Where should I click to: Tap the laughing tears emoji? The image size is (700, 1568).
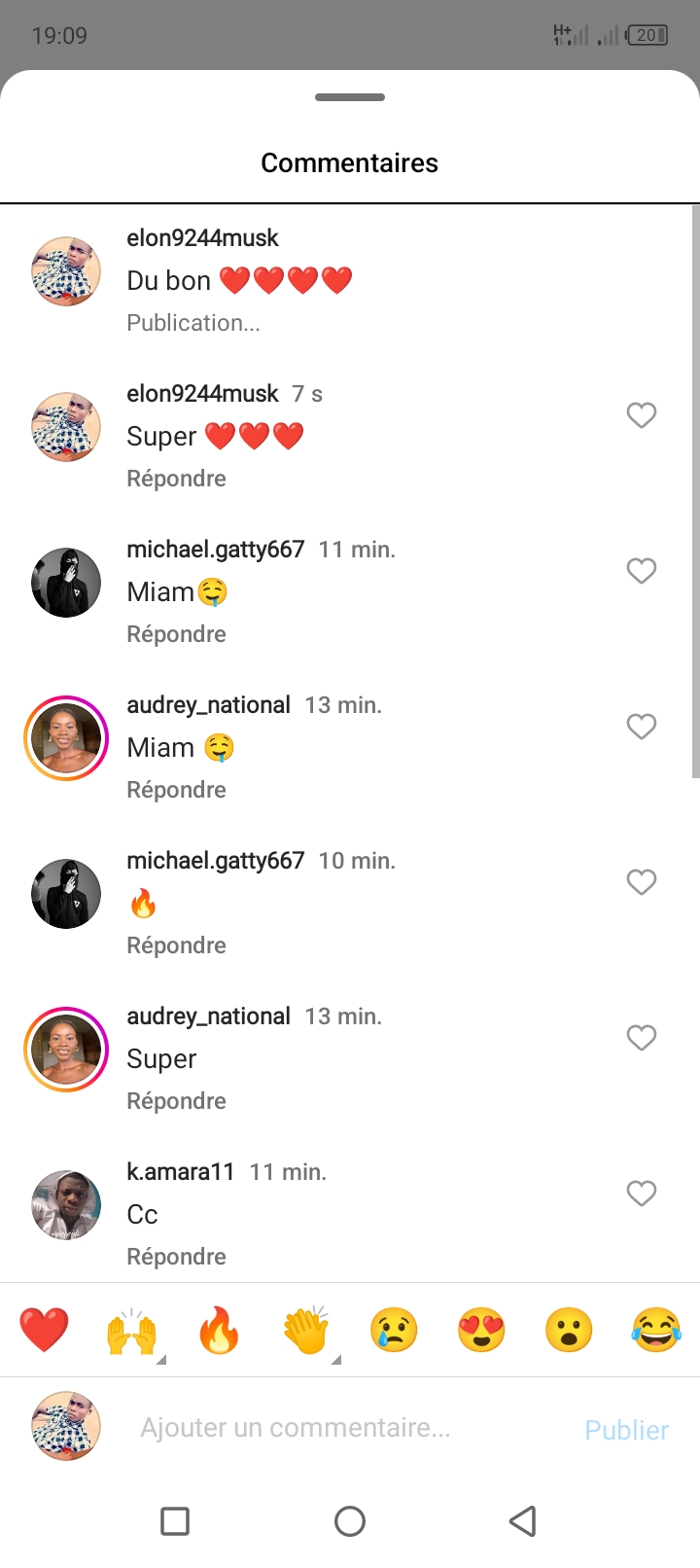[x=656, y=1330]
